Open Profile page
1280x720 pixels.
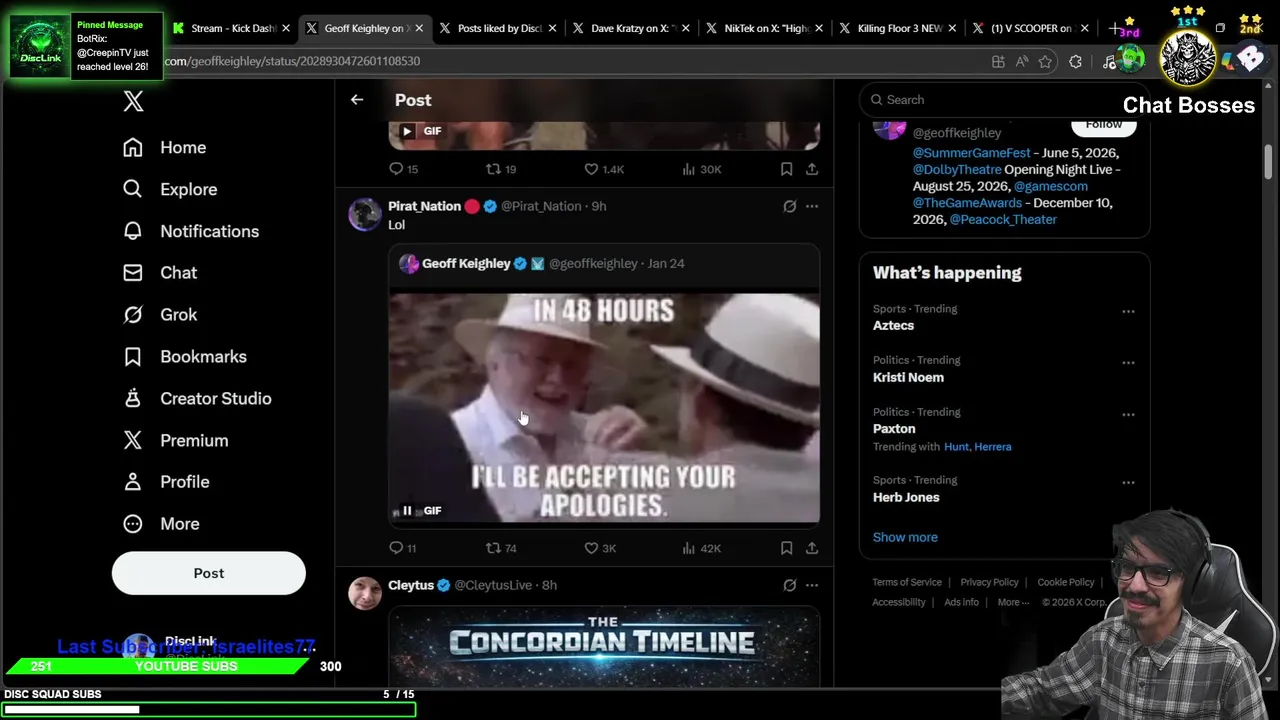(x=165, y=482)
